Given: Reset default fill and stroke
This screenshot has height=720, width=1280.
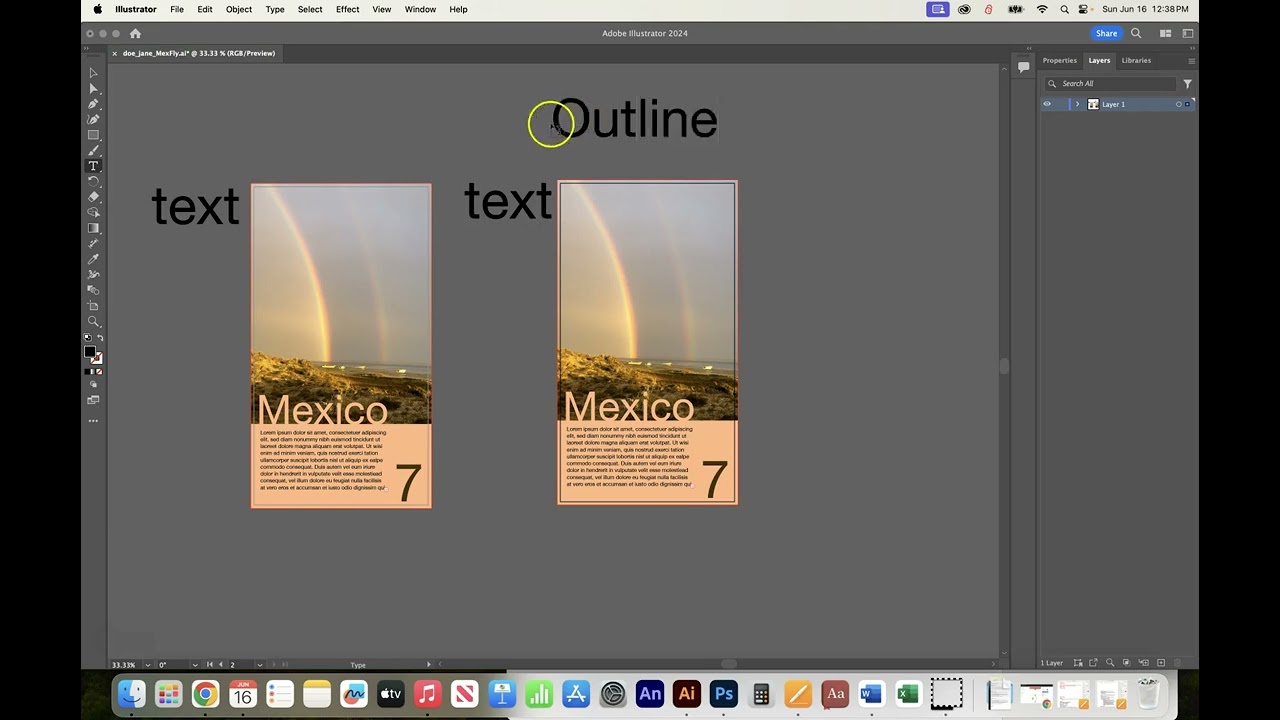Looking at the screenshot, I should click(x=87, y=338).
